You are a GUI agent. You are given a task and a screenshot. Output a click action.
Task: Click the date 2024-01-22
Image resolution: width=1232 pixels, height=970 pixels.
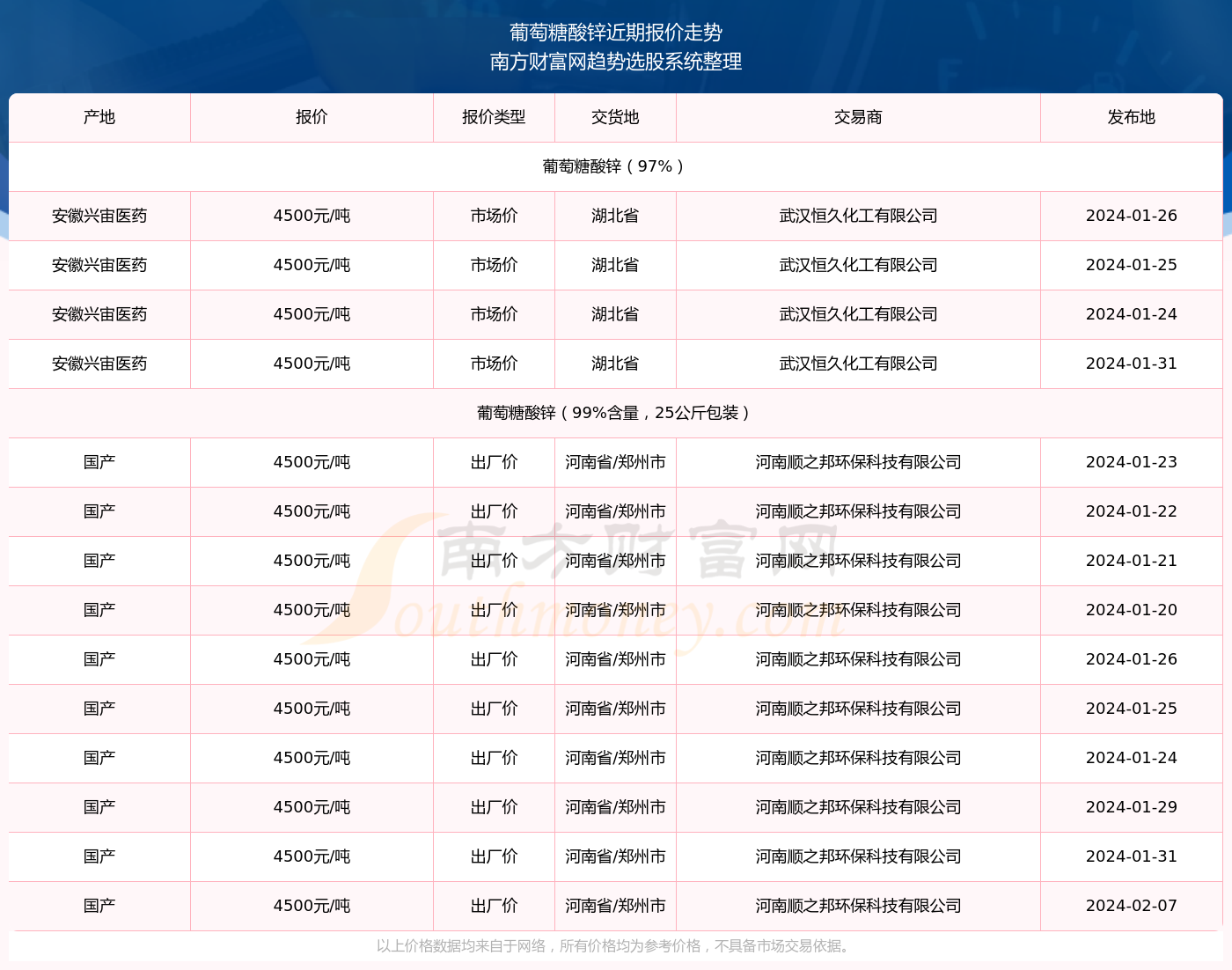[1131, 511]
